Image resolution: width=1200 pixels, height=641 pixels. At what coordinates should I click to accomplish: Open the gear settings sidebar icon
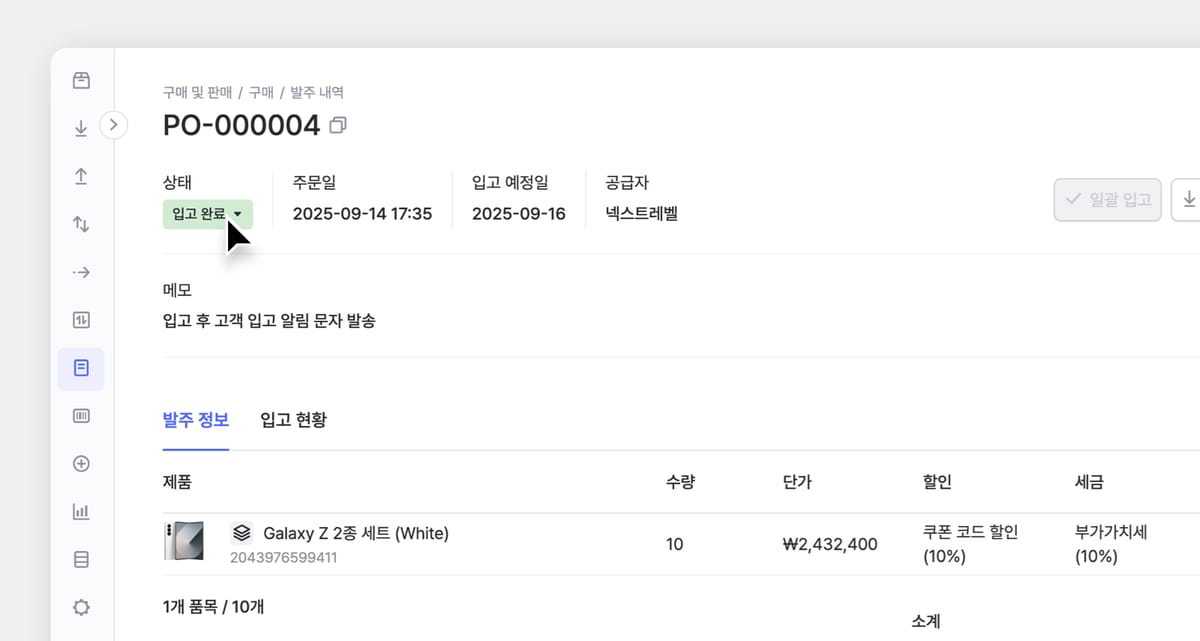[81, 607]
